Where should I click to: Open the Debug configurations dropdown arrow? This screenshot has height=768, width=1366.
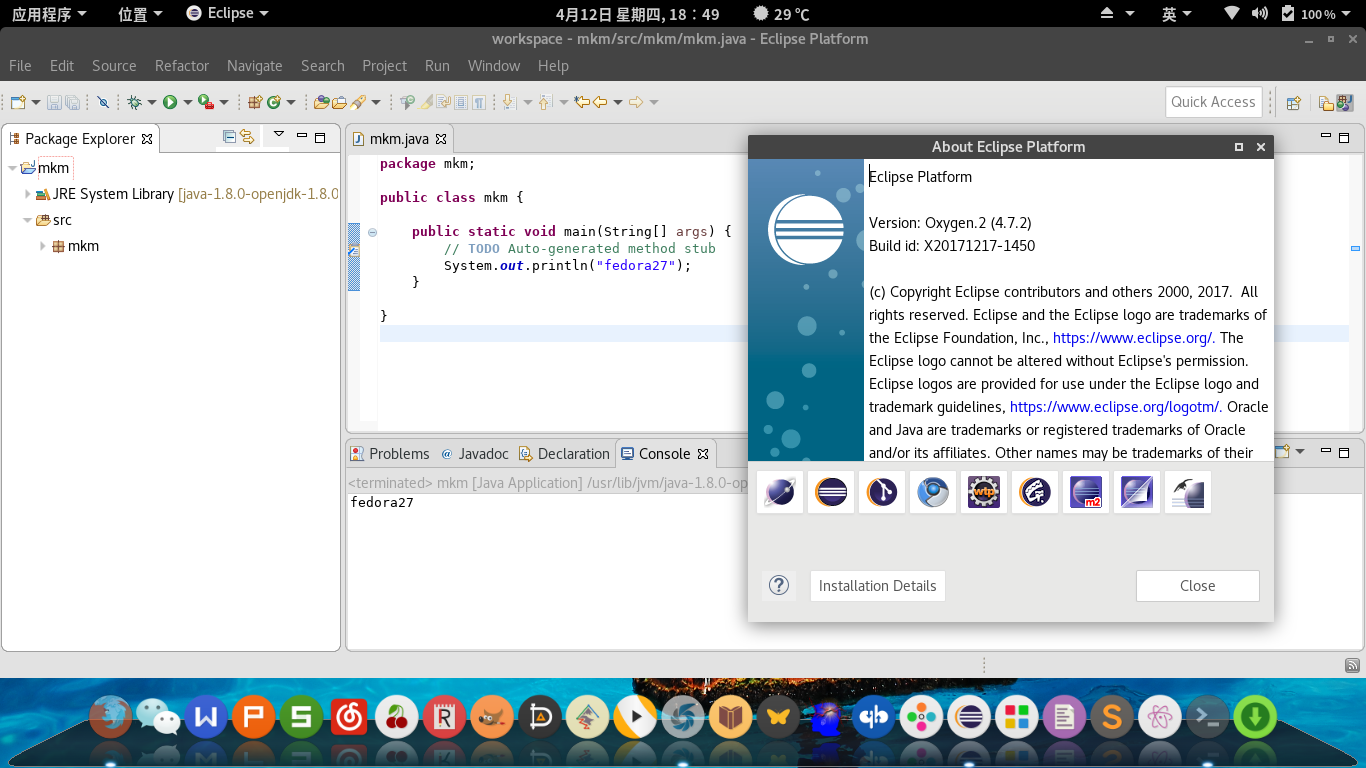coord(152,102)
